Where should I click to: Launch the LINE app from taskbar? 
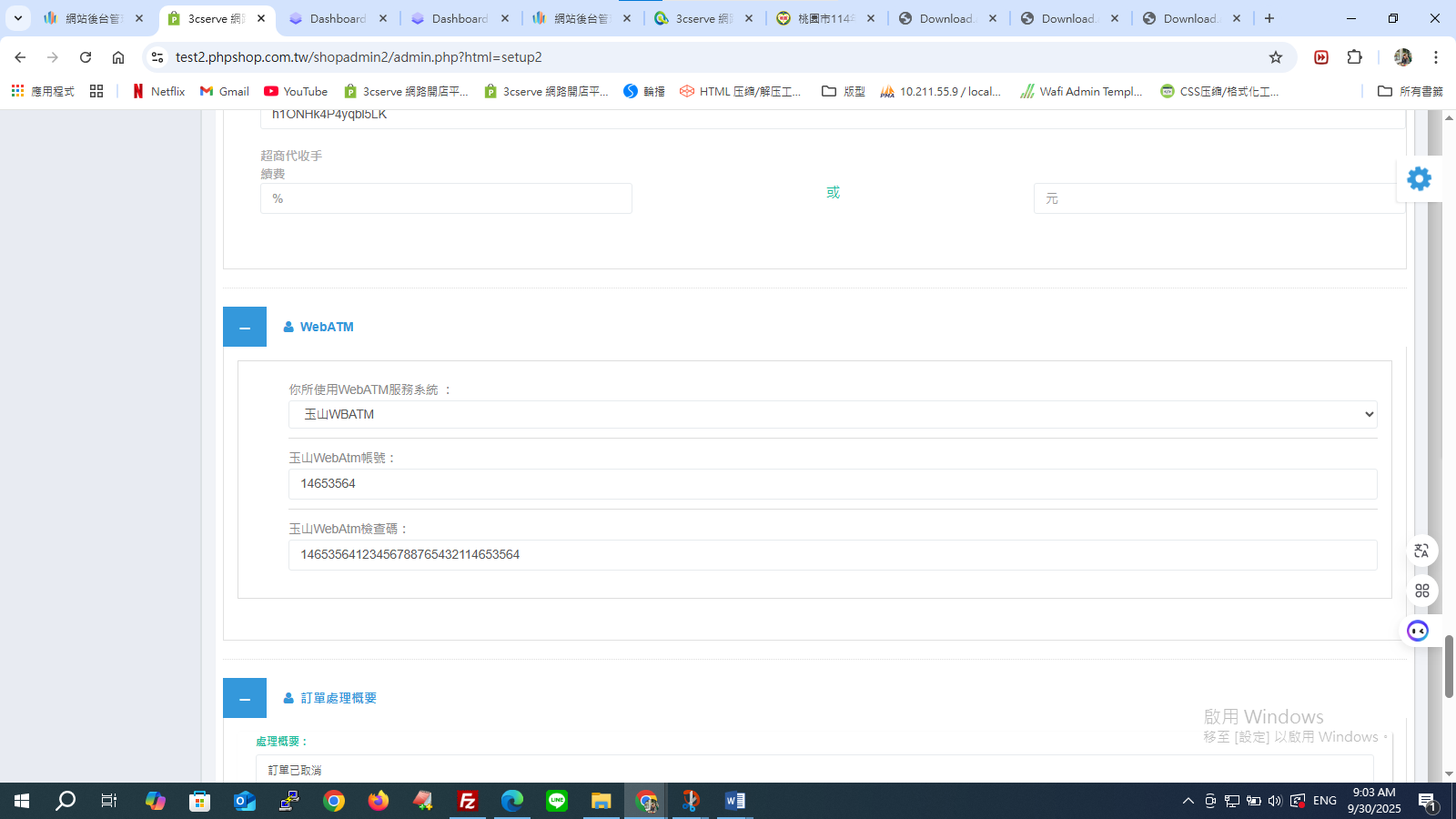tap(557, 801)
